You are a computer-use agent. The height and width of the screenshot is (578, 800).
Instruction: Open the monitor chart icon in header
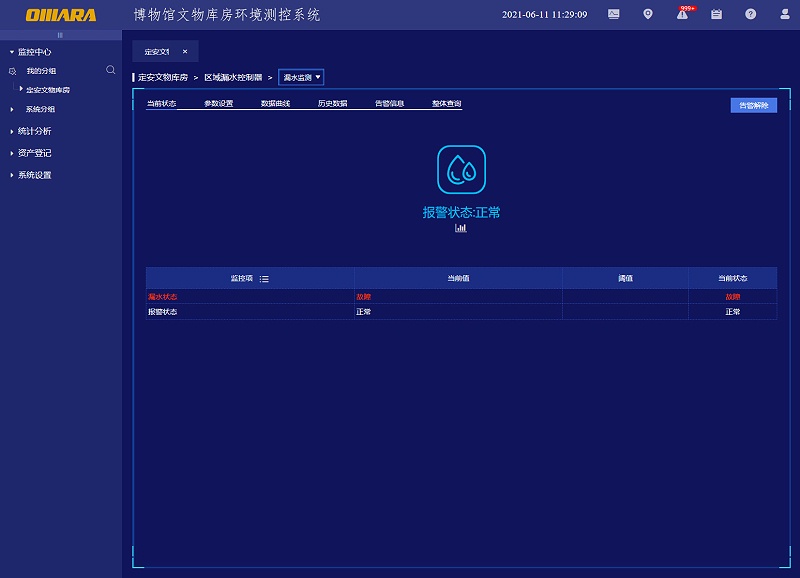coord(614,15)
